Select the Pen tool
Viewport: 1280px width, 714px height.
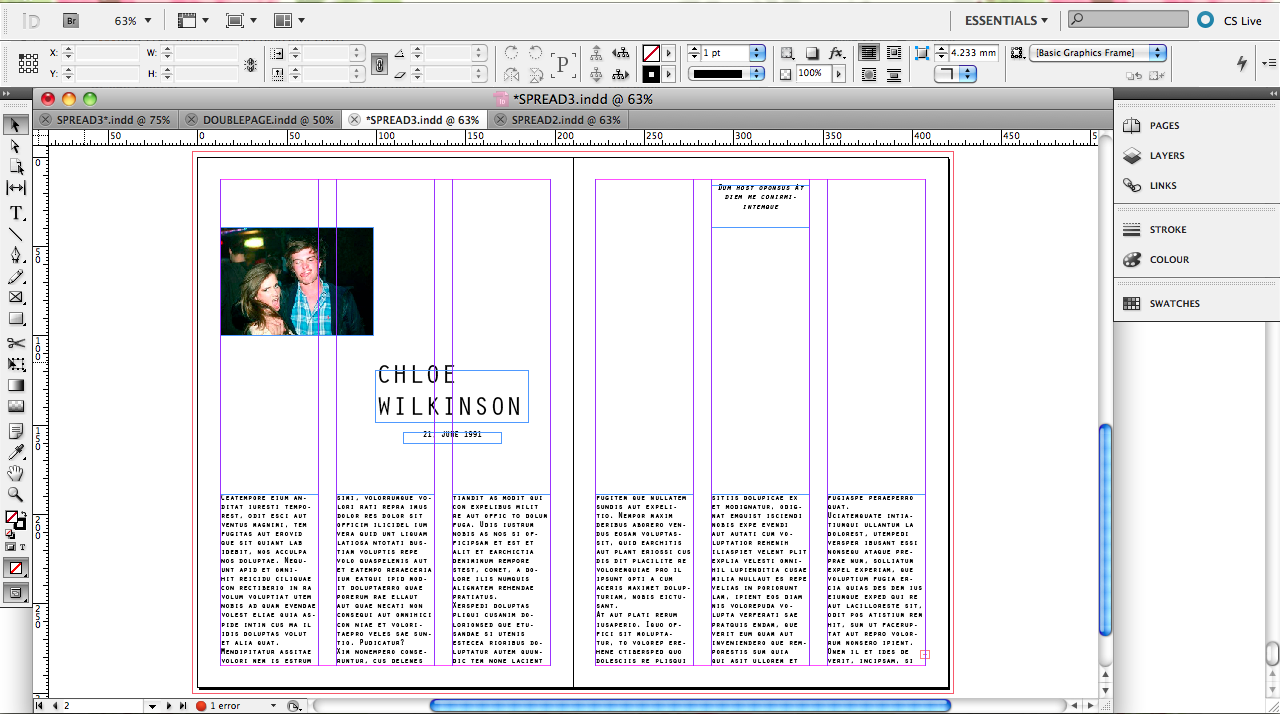click(x=16, y=256)
